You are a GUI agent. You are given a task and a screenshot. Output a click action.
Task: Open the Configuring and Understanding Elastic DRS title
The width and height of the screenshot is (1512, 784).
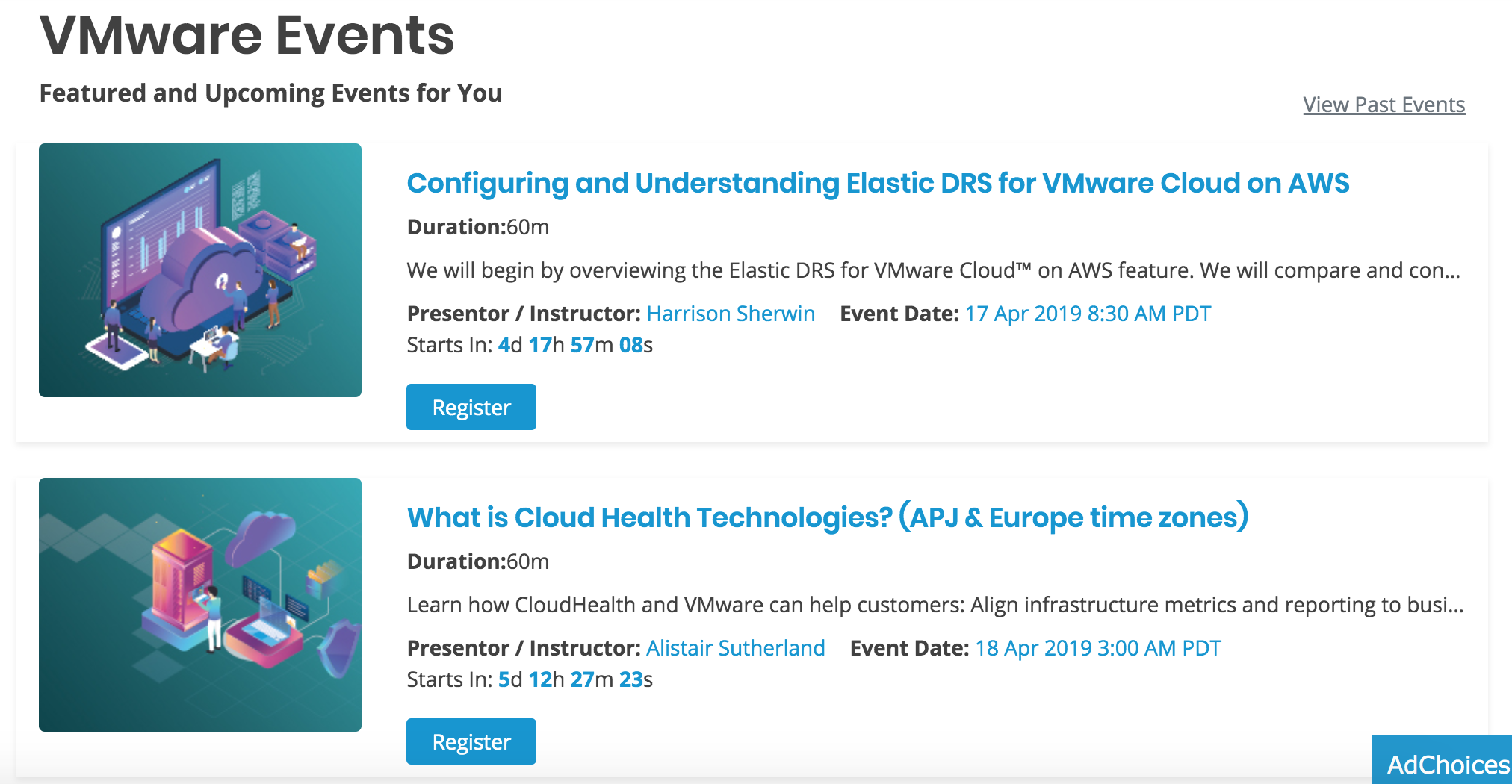coord(877,184)
